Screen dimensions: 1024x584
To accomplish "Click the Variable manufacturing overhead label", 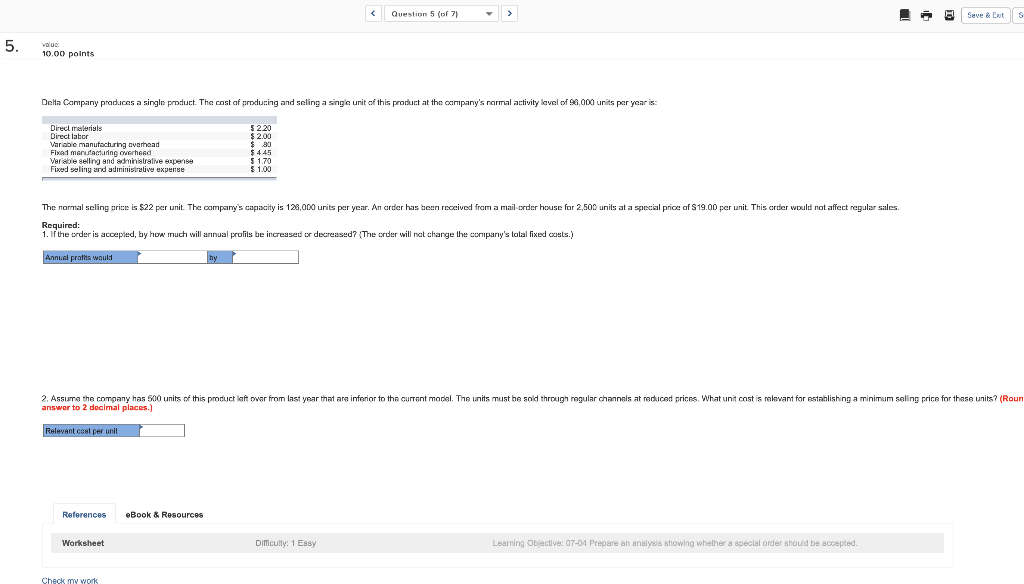I will 104,144.
